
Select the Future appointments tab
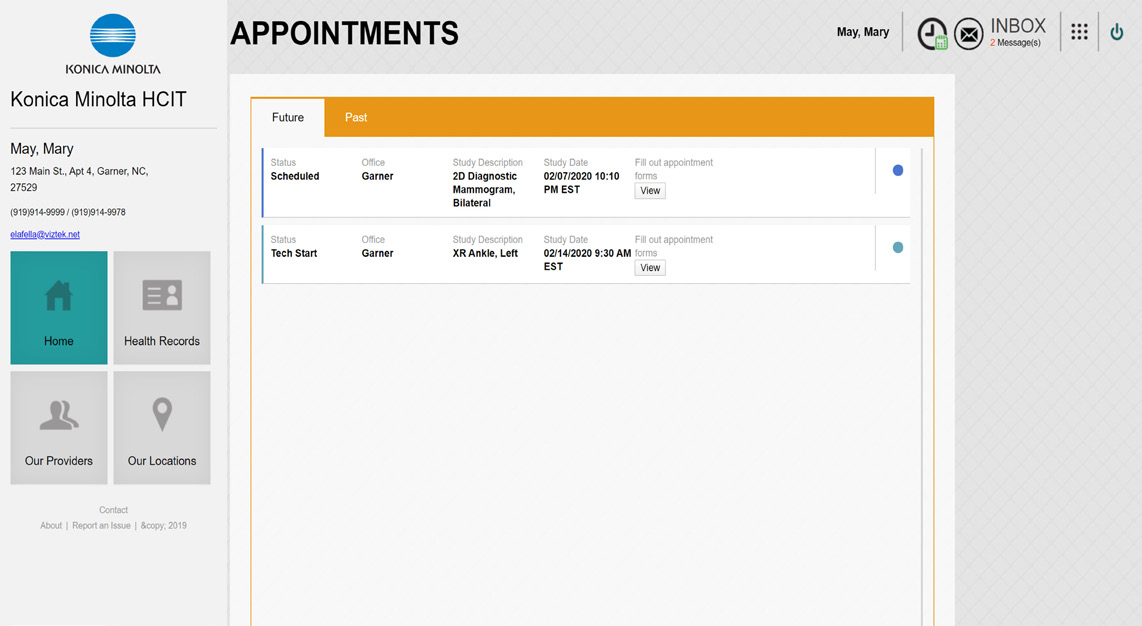[x=288, y=117]
